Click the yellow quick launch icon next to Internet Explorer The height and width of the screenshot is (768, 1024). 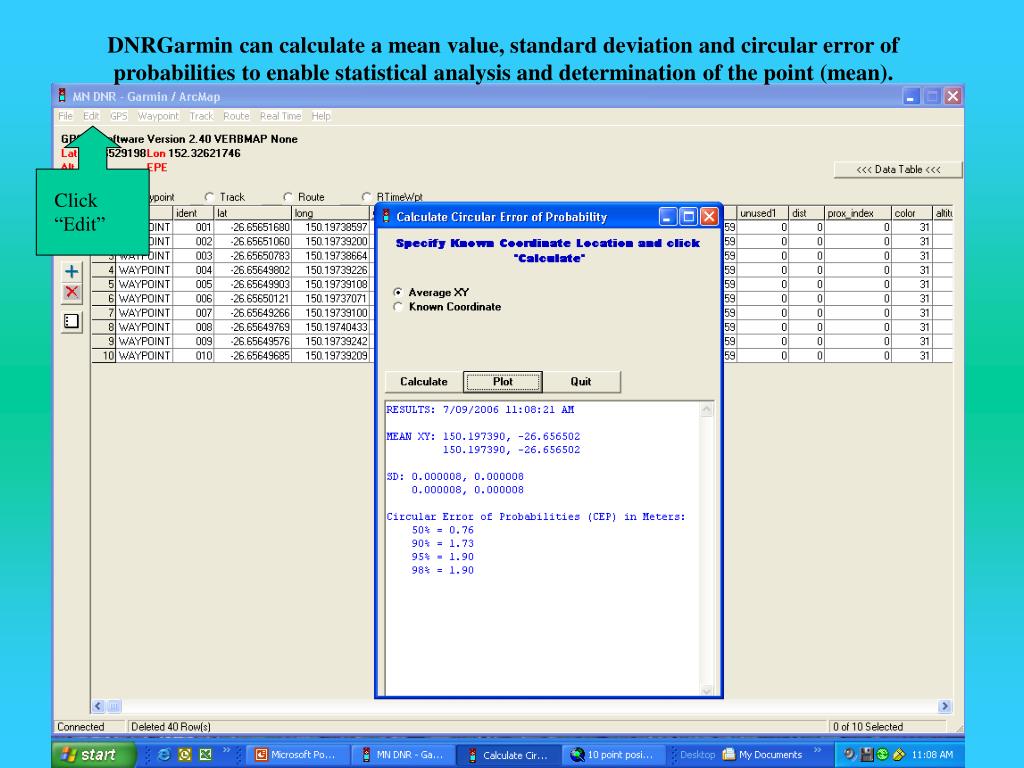tap(185, 754)
